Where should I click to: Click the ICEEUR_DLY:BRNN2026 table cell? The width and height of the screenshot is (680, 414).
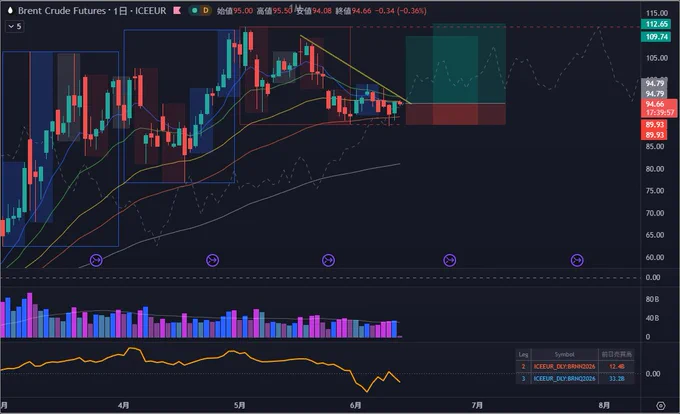(564, 367)
